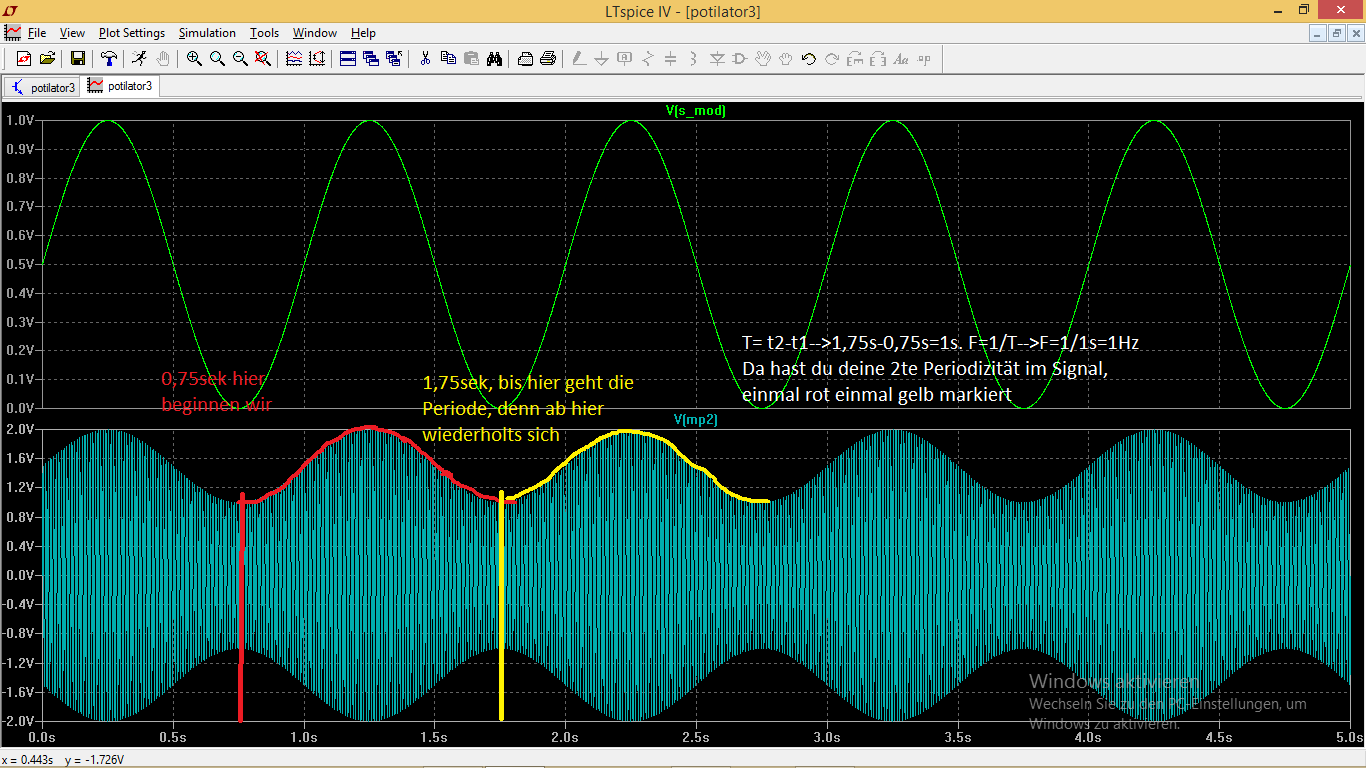Image resolution: width=1366 pixels, height=768 pixels.
Task: Select the Ground symbol icon
Action: tap(601, 59)
